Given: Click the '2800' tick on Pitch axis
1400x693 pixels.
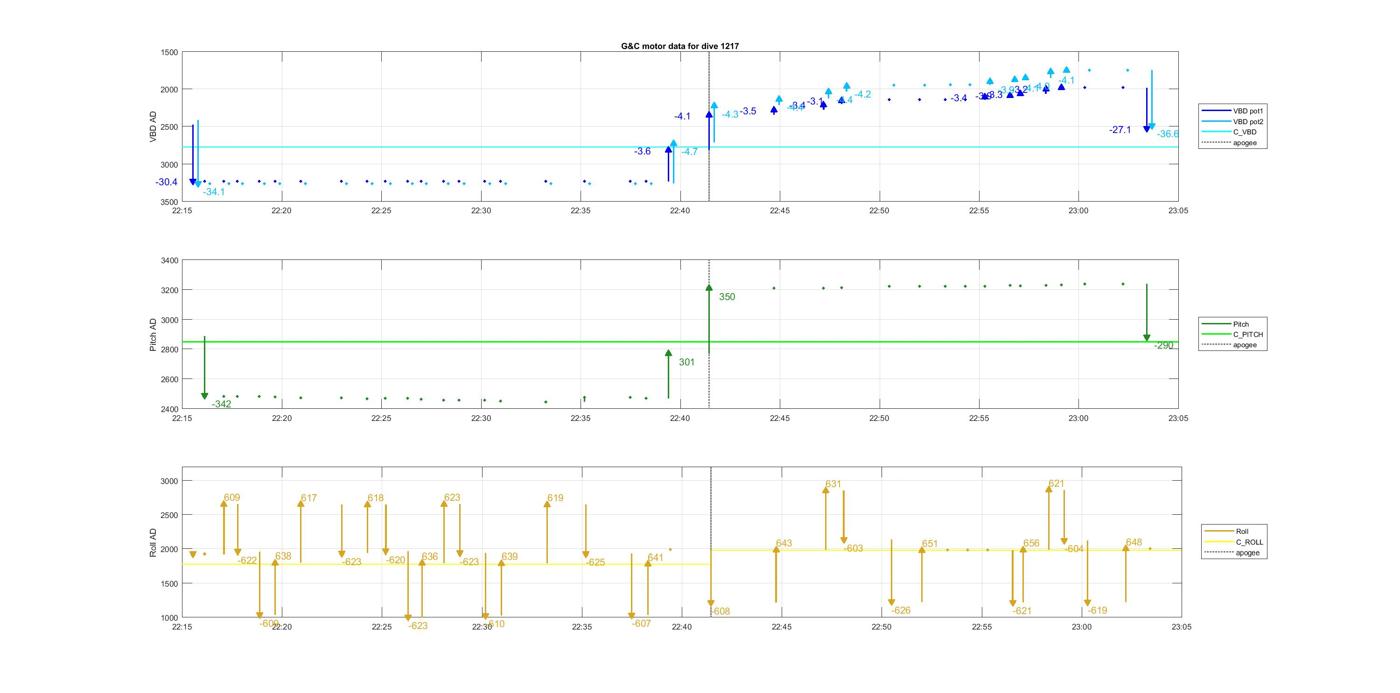Looking at the screenshot, I should point(169,350).
